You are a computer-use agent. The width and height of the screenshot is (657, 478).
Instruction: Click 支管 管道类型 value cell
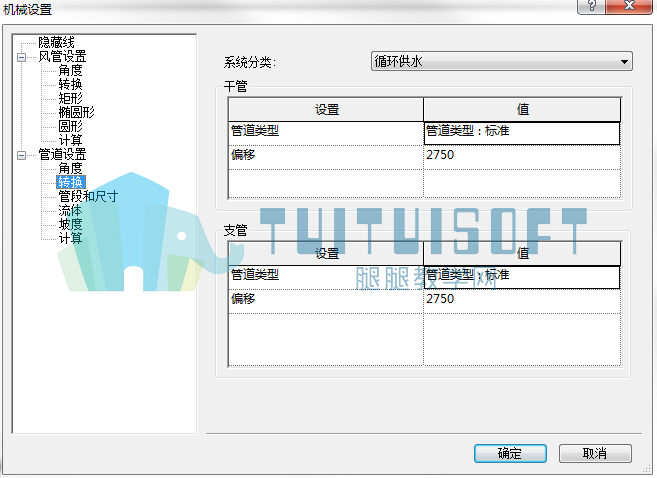522,277
